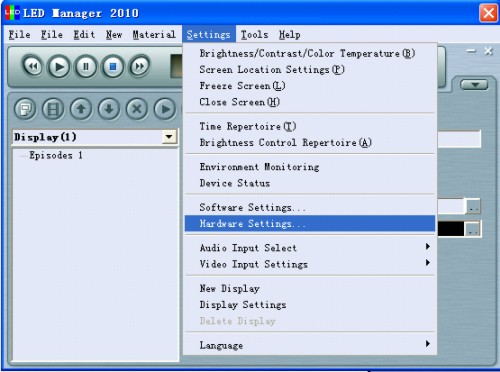This screenshot has width=500, height=372.
Task: Click the fast-forward playback button
Action: (x=139, y=66)
